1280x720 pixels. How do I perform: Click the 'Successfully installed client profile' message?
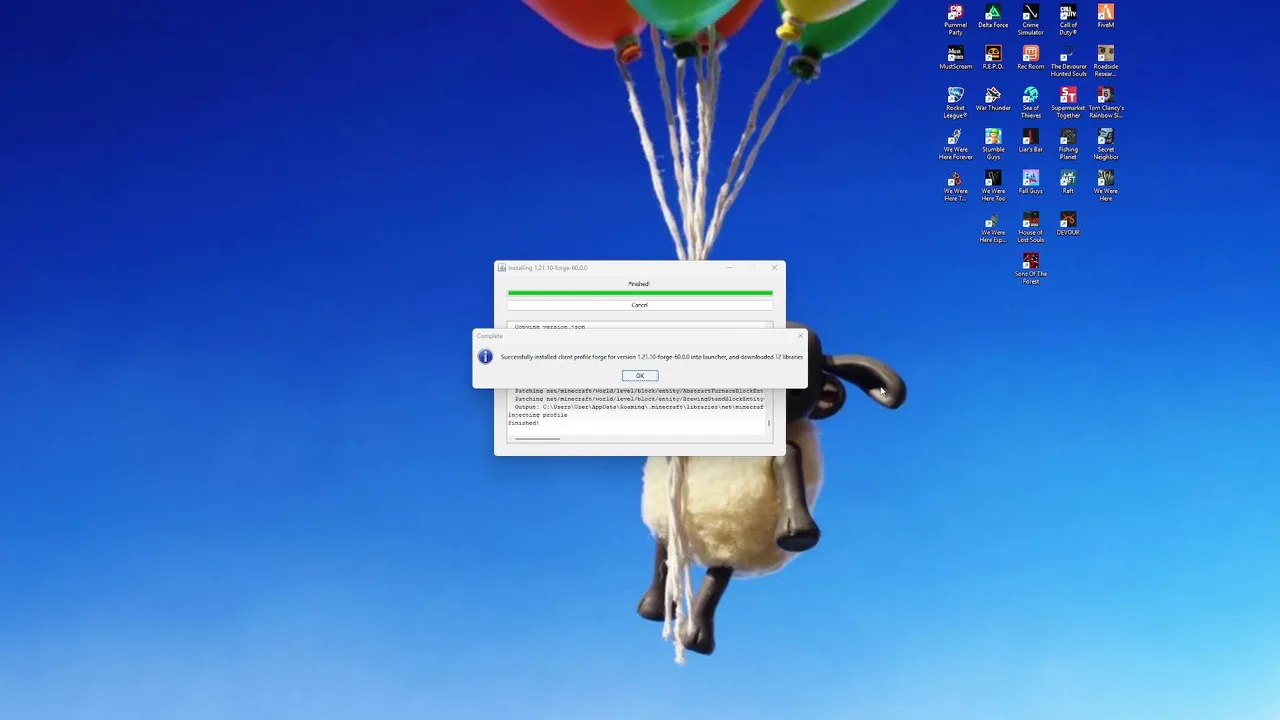(x=651, y=357)
